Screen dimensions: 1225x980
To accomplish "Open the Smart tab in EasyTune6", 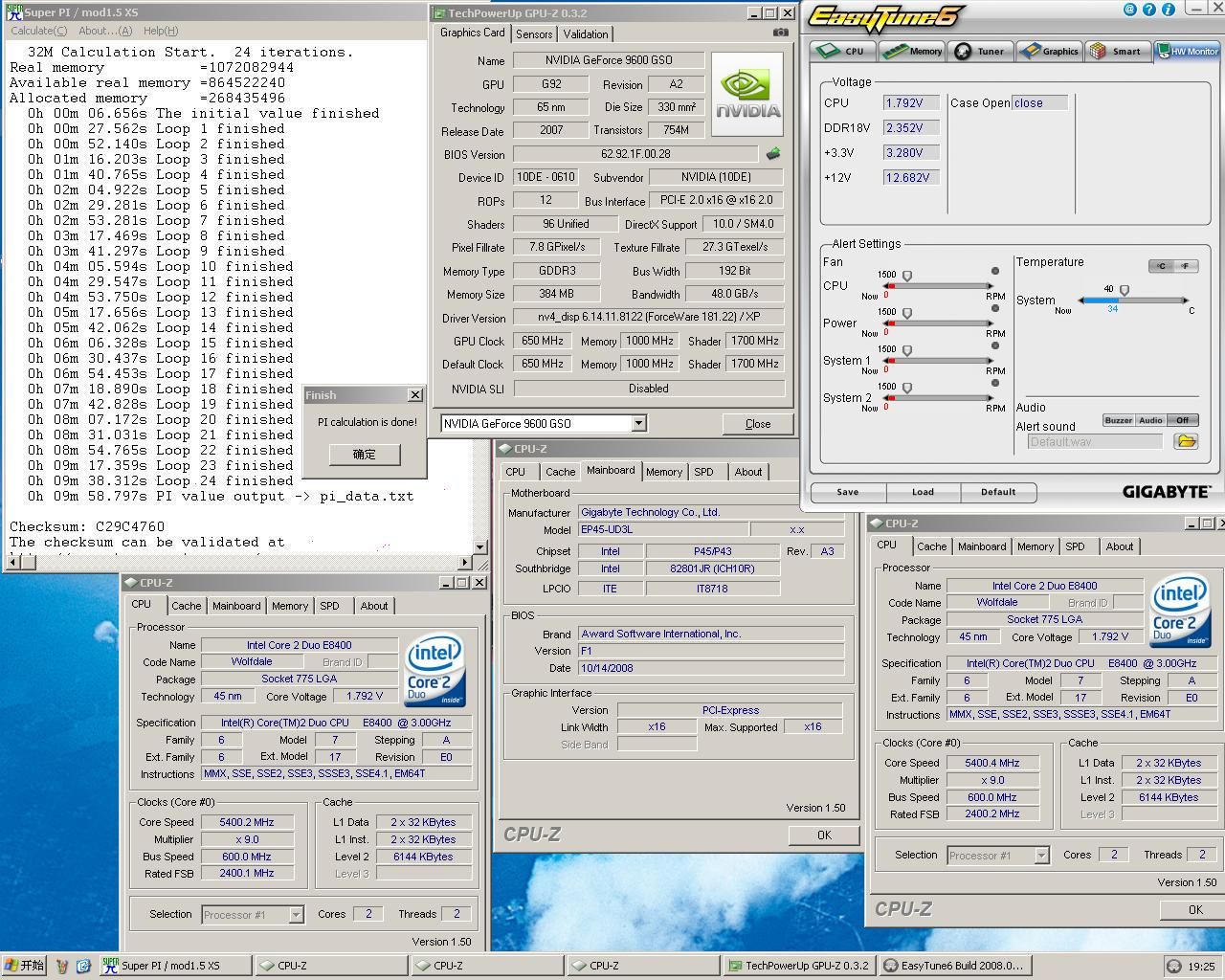I will point(1117,51).
